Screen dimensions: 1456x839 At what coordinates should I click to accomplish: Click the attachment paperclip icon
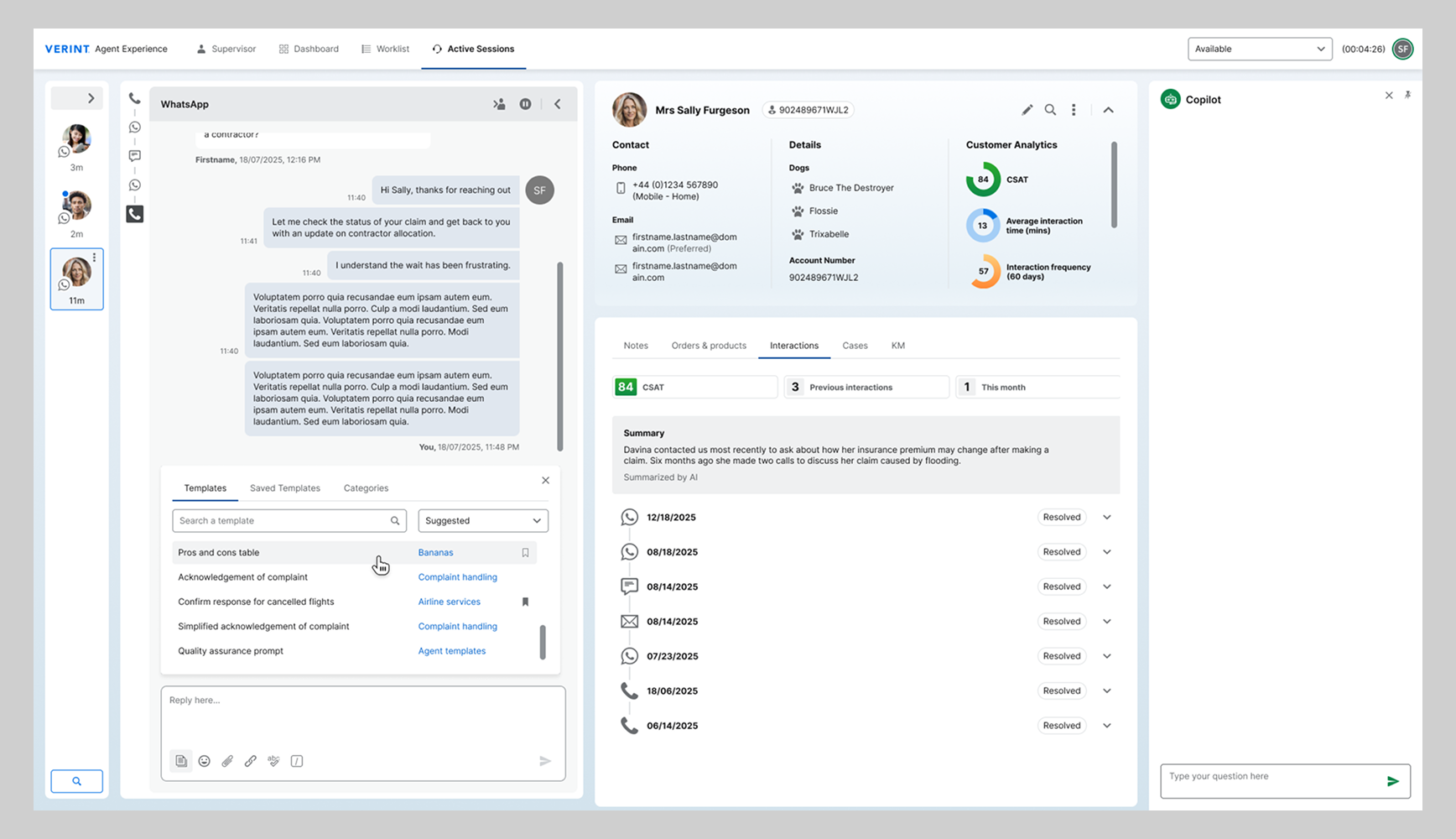227,761
